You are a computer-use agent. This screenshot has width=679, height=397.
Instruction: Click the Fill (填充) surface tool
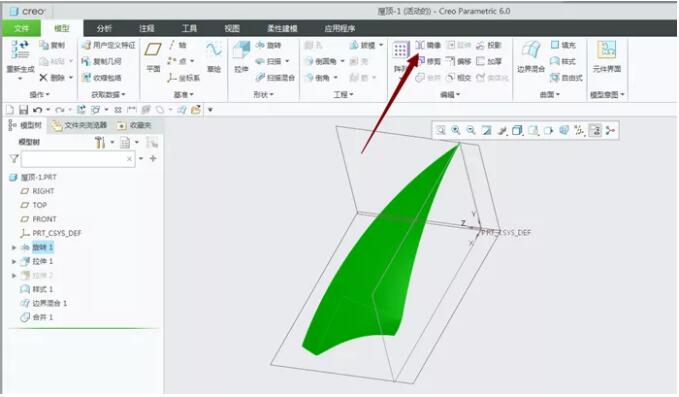coord(563,45)
